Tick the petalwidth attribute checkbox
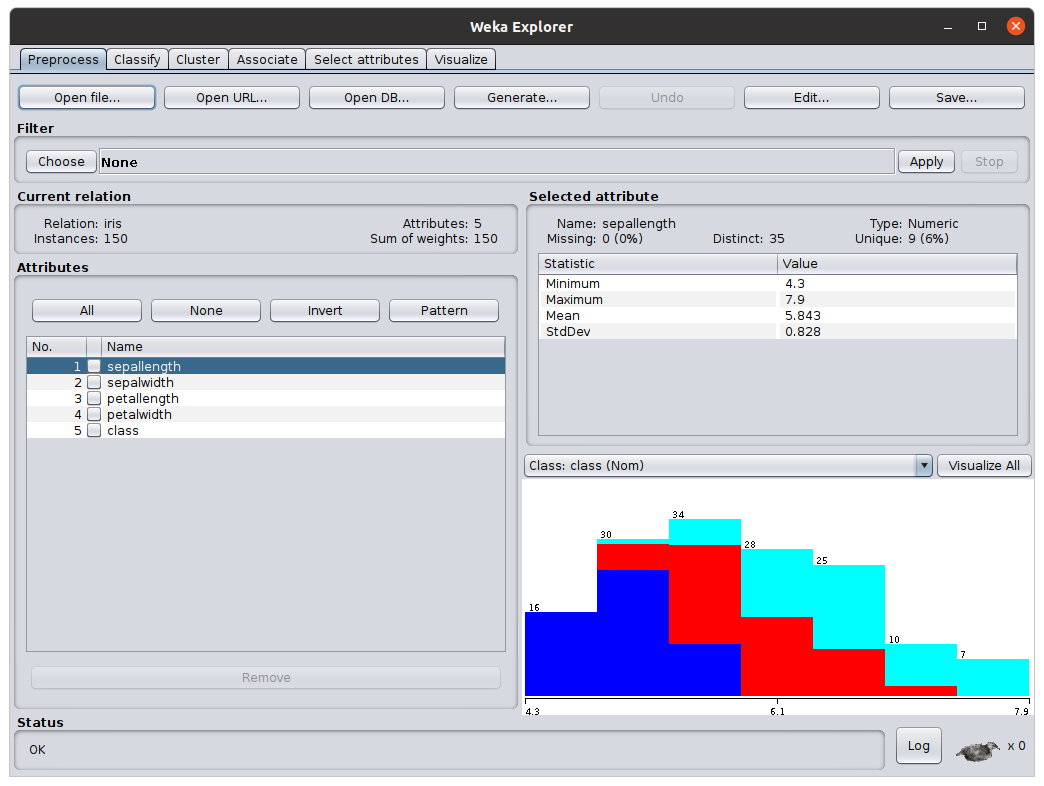The width and height of the screenshot is (1044, 786). 94,414
